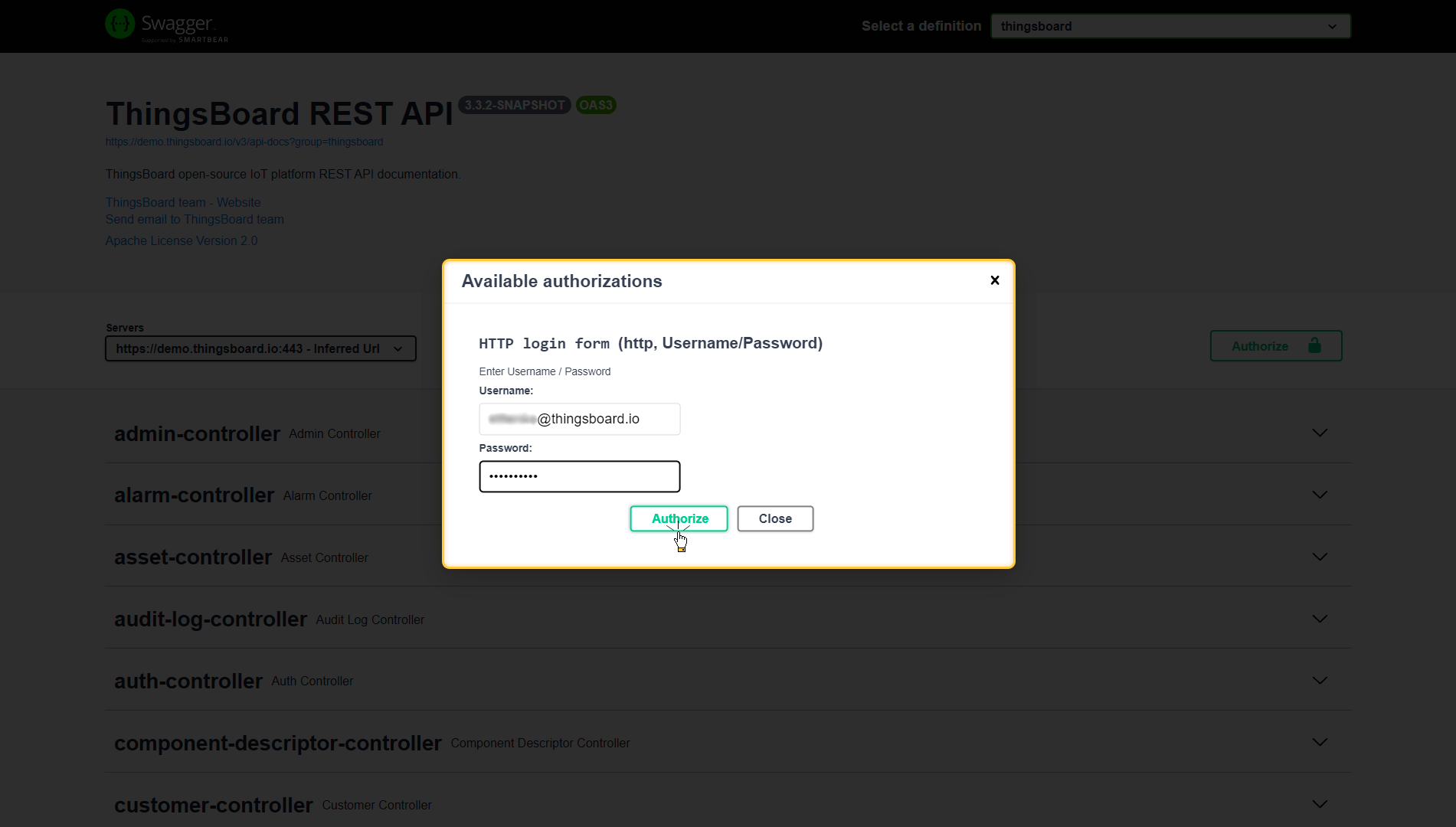Image resolution: width=1456 pixels, height=827 pixels.
Task: Close the Available authorizations dialog with the X
Action: [994, 280]
